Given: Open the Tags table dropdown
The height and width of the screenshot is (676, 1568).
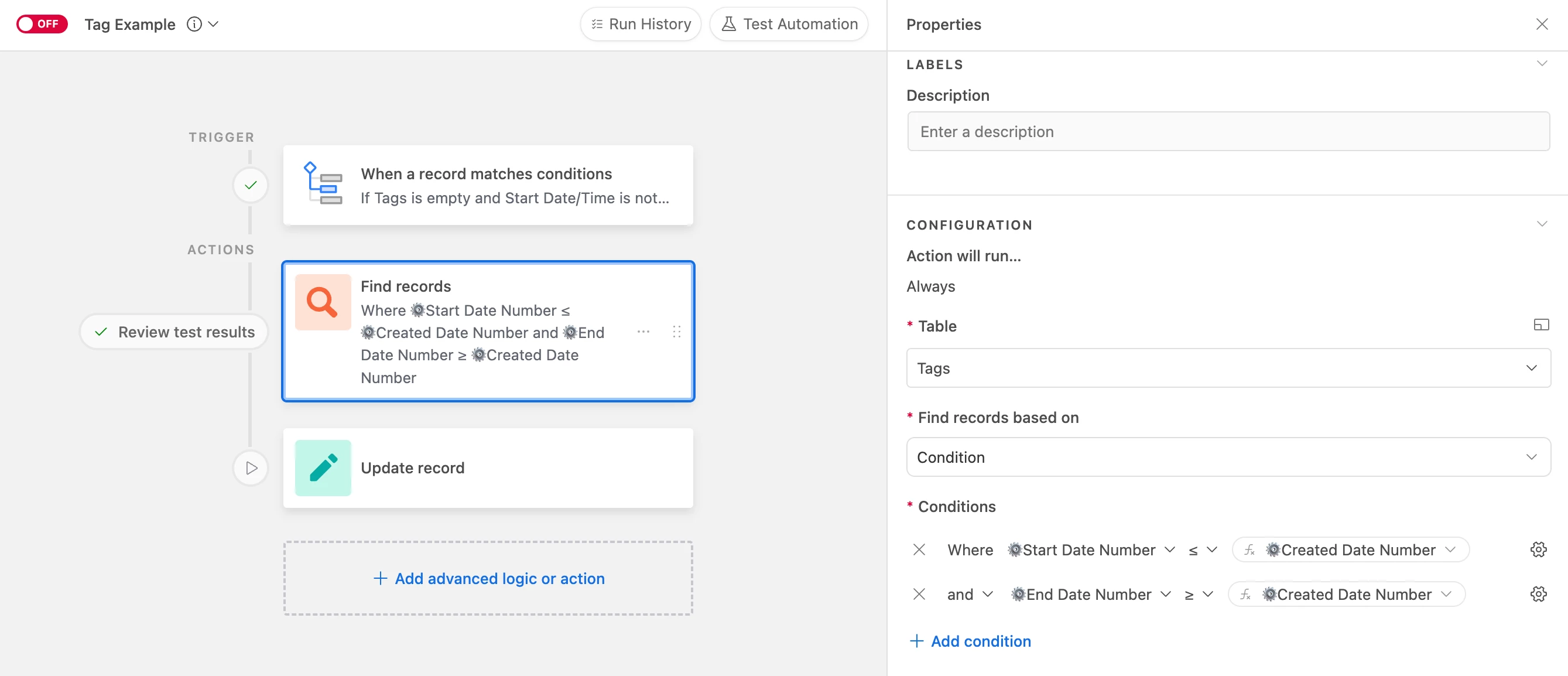Looking at the screenshot, I should tap(1228, 368).
